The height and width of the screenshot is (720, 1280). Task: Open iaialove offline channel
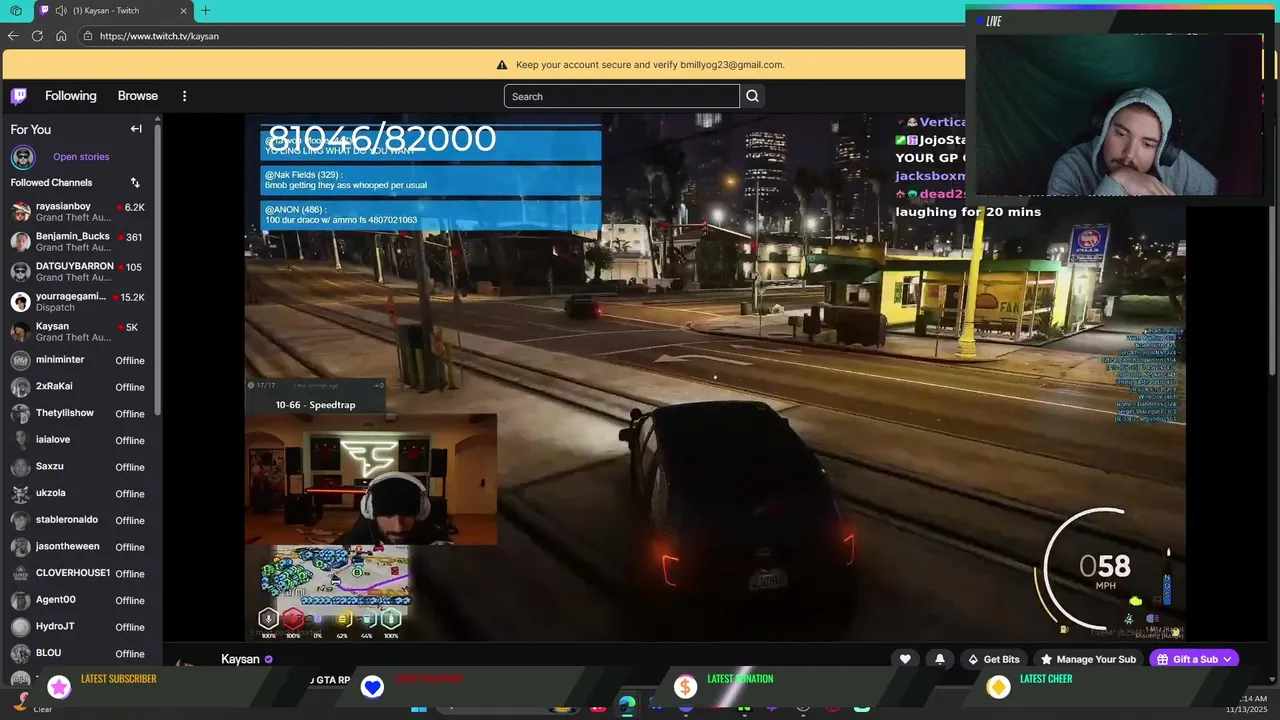78,440
